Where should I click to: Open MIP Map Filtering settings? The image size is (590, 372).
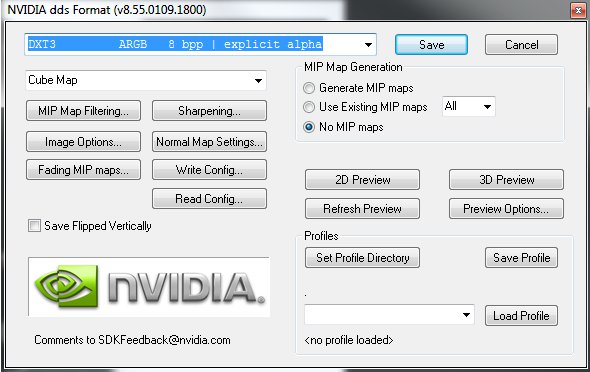[x=84, y=111]
